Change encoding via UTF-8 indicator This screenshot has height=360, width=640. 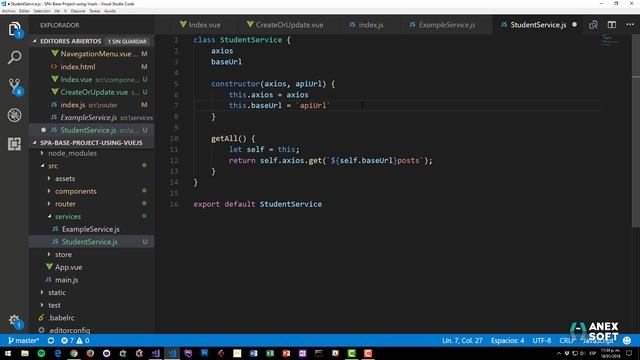point(541,340)
